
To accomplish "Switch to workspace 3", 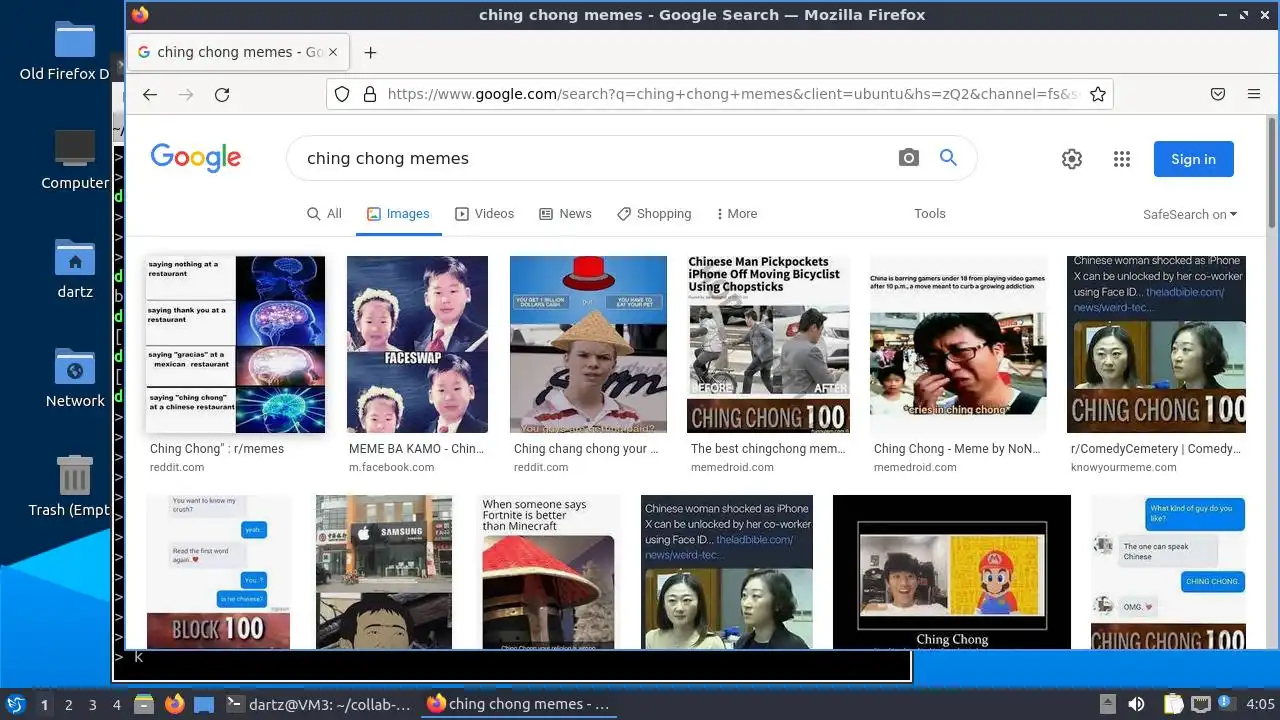I will click(x=92, y=704).
